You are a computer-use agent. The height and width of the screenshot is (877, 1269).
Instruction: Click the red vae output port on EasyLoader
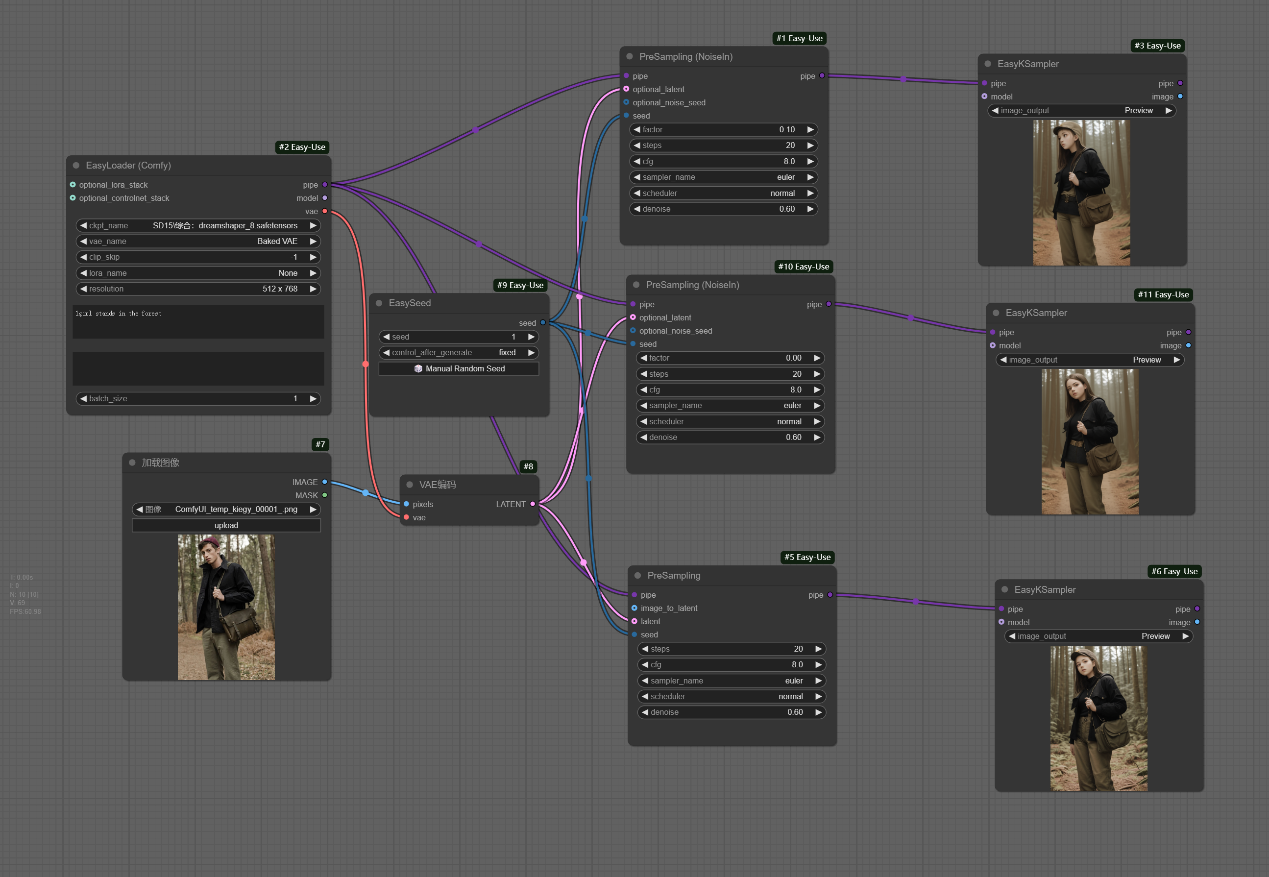coord(325,211)
